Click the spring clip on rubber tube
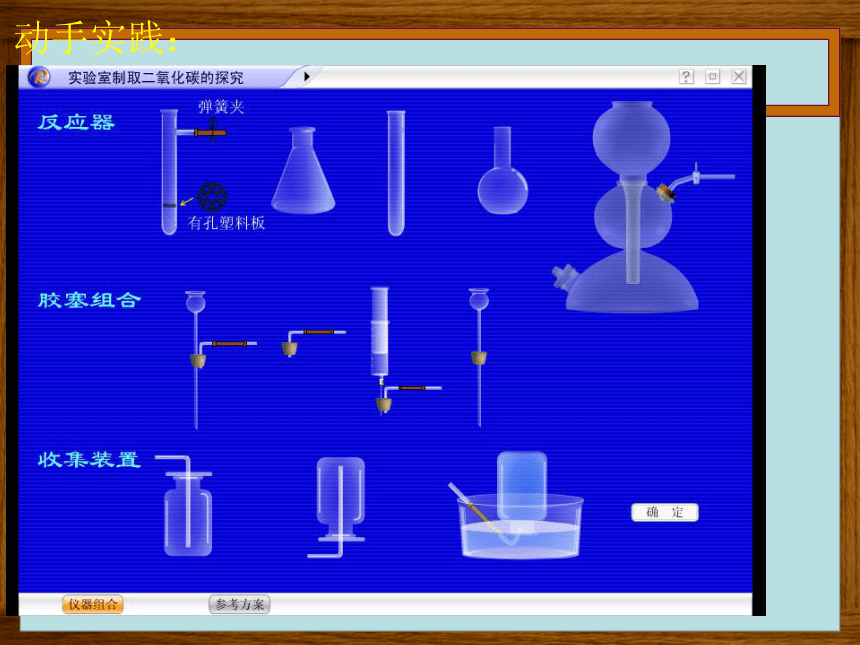 click(x=212, y=132)
